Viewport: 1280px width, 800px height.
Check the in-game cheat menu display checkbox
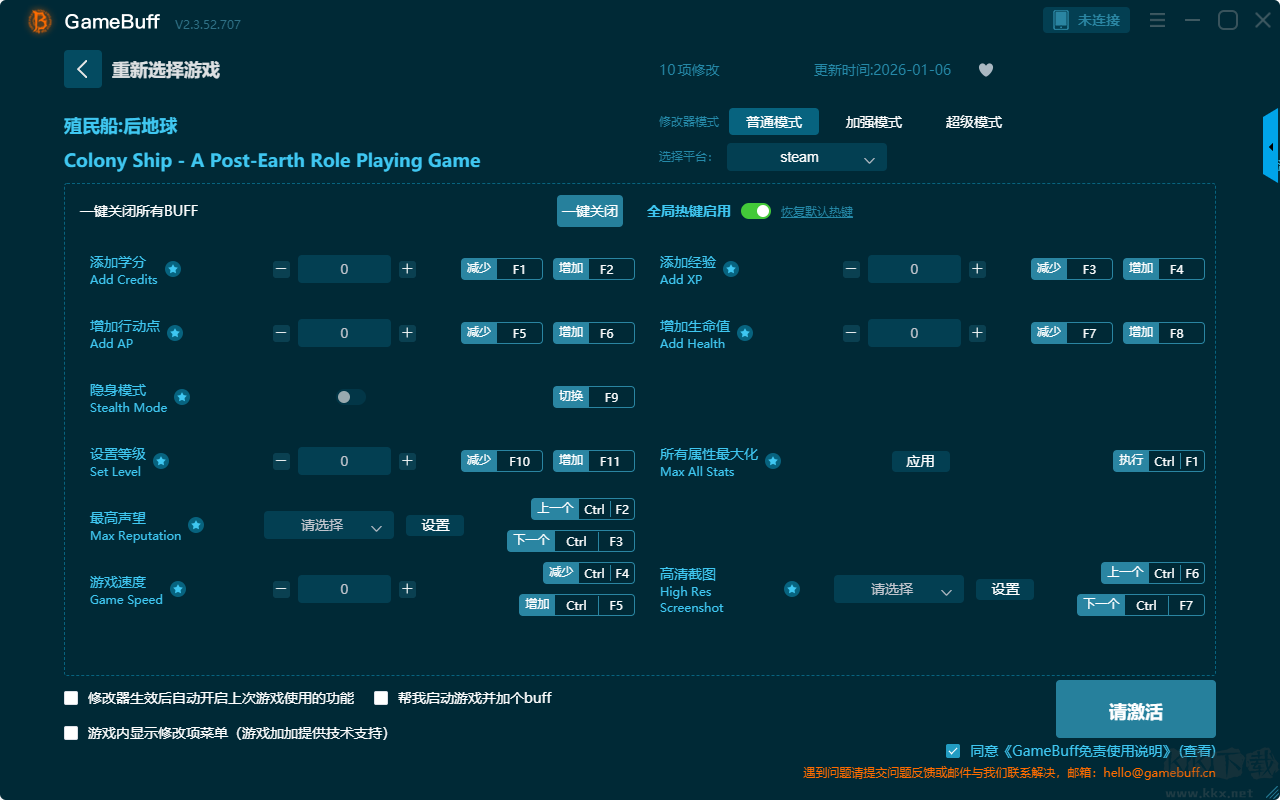71,733
